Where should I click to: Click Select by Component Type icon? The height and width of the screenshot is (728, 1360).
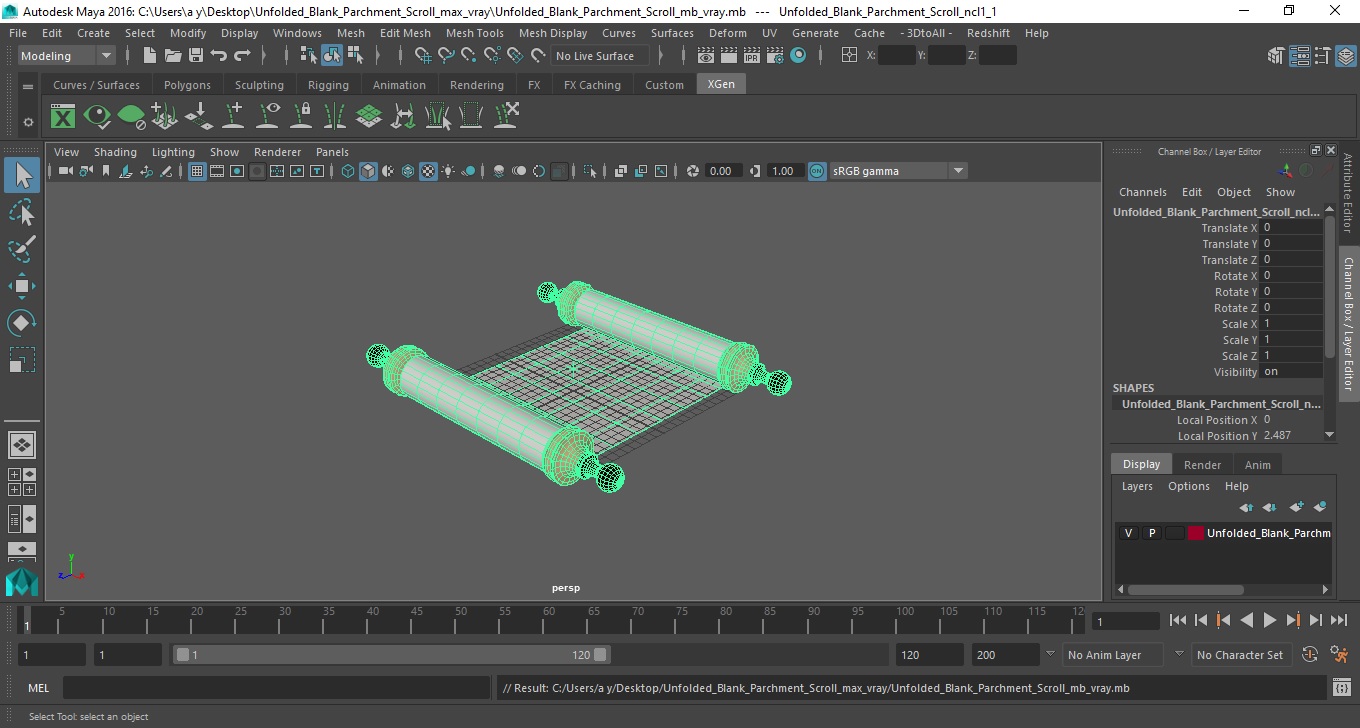coord(355,56)
